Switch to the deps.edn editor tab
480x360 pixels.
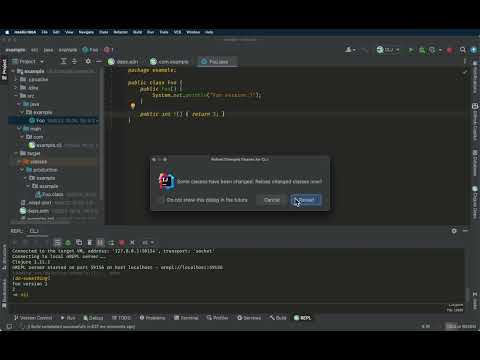click(123, 62)
